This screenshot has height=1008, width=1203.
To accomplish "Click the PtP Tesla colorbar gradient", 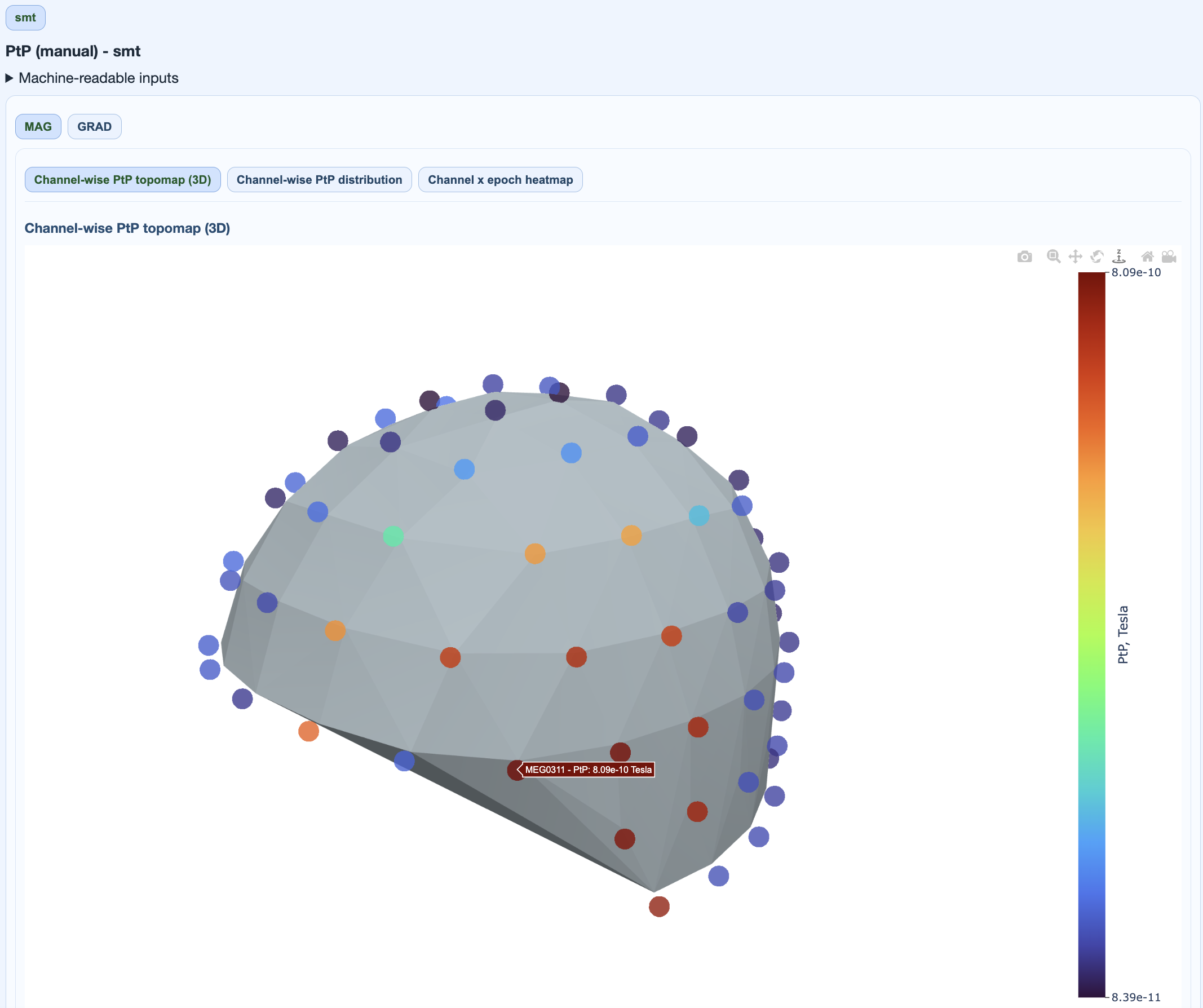I will (1091, 630).
